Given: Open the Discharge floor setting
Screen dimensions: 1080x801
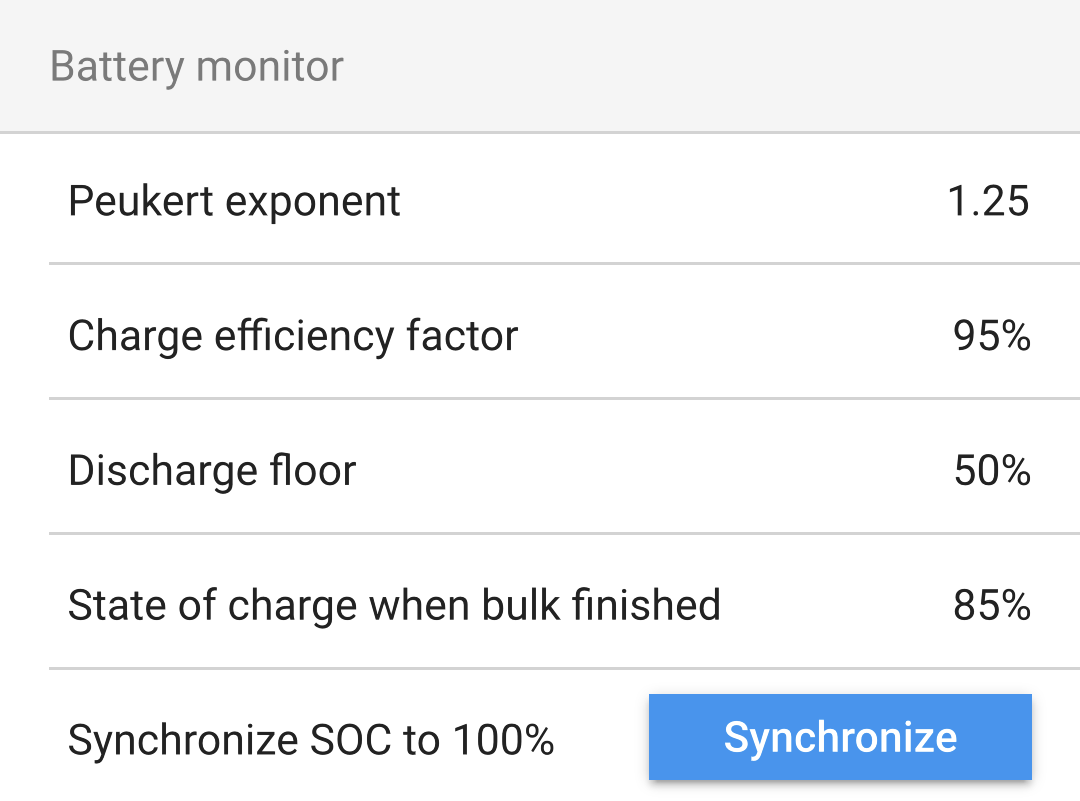Looking at the screenshot, I should tap(540, 470).
